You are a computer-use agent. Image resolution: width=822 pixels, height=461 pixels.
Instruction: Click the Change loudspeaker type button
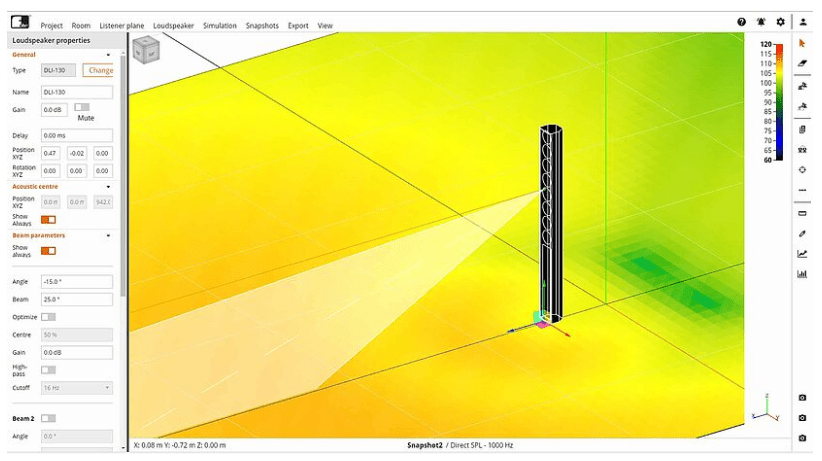coord(100,71)
